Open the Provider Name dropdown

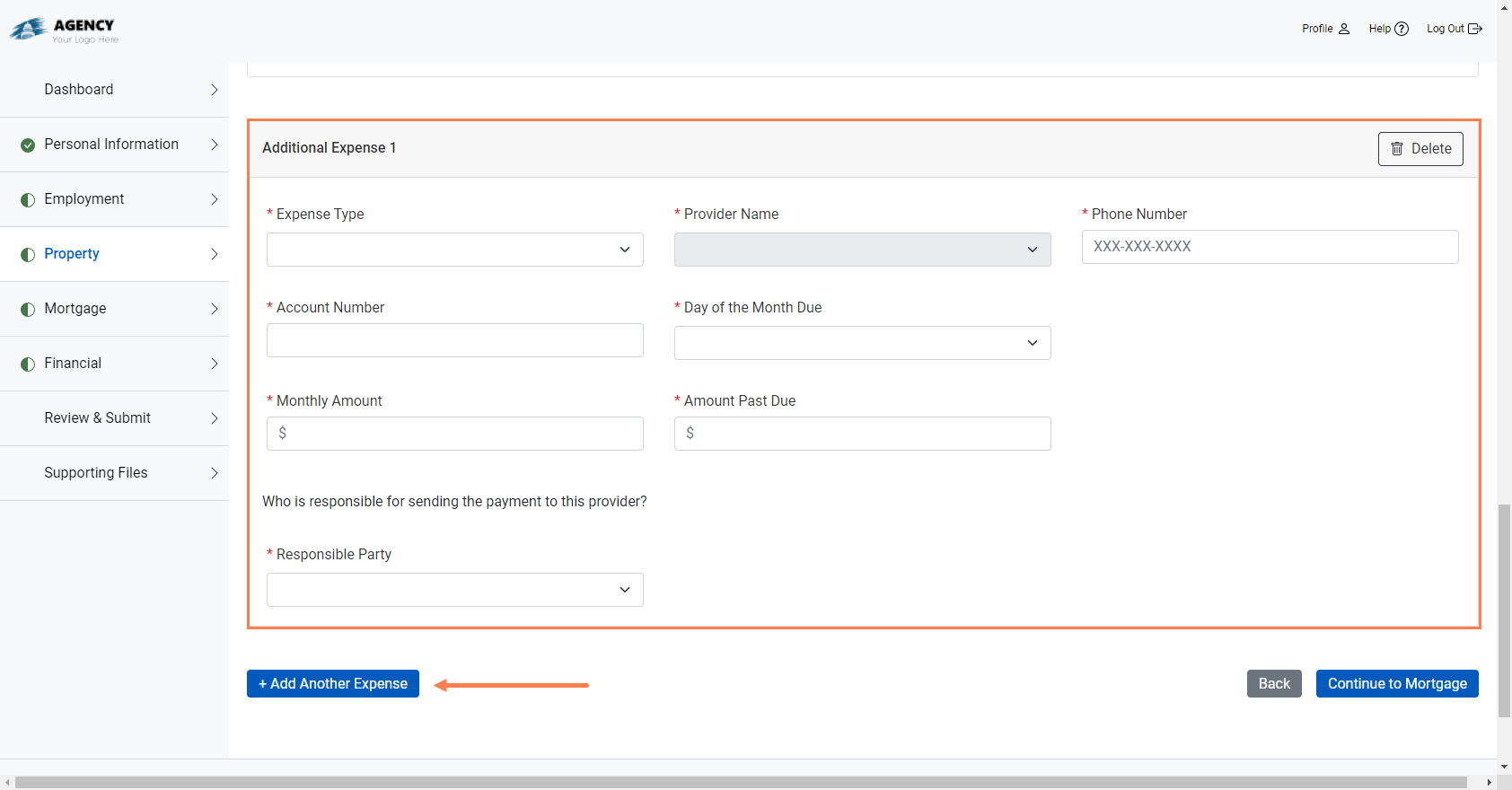click(x=862, y=250)
